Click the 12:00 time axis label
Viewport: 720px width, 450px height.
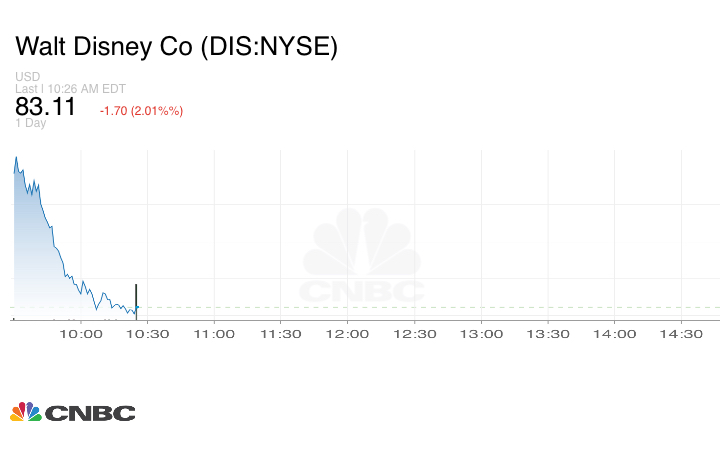348,334
